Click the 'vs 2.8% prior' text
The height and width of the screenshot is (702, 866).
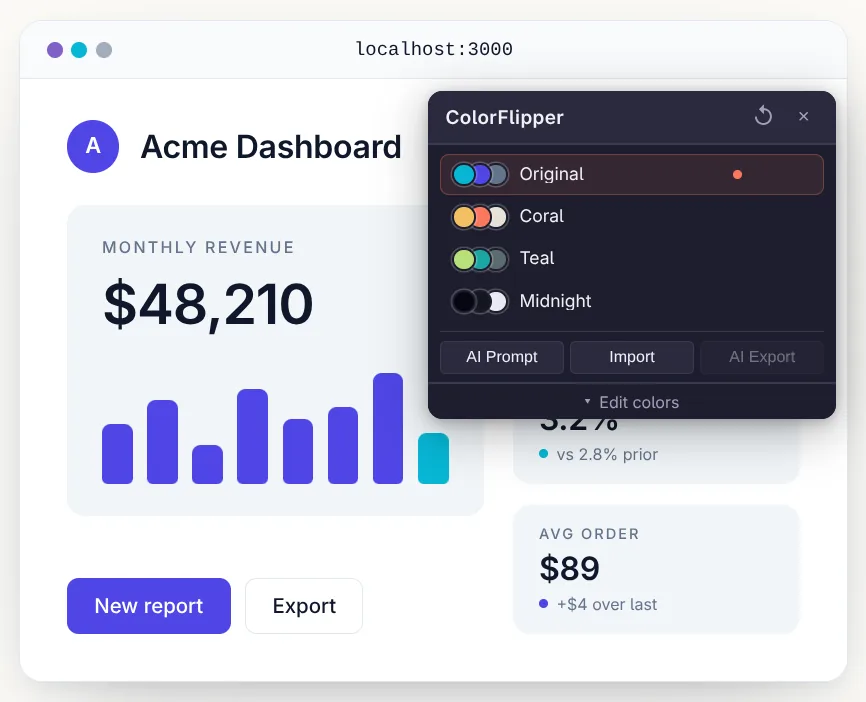coord(608,455)
